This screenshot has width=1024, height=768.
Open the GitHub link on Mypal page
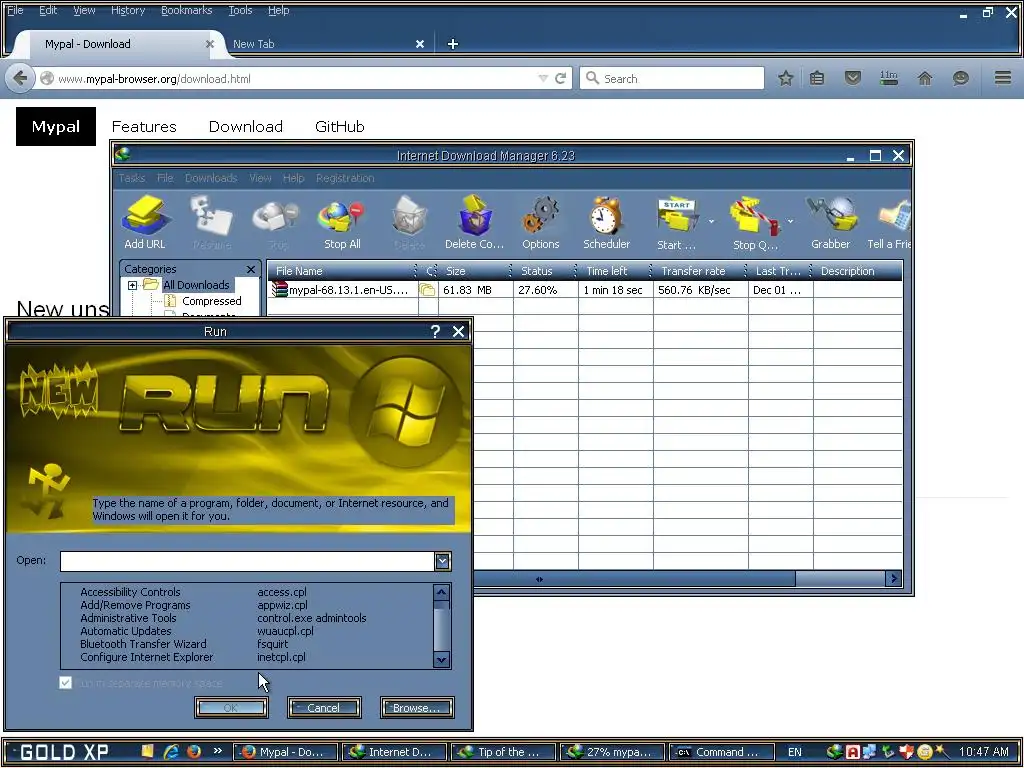[x=340, y=127]
